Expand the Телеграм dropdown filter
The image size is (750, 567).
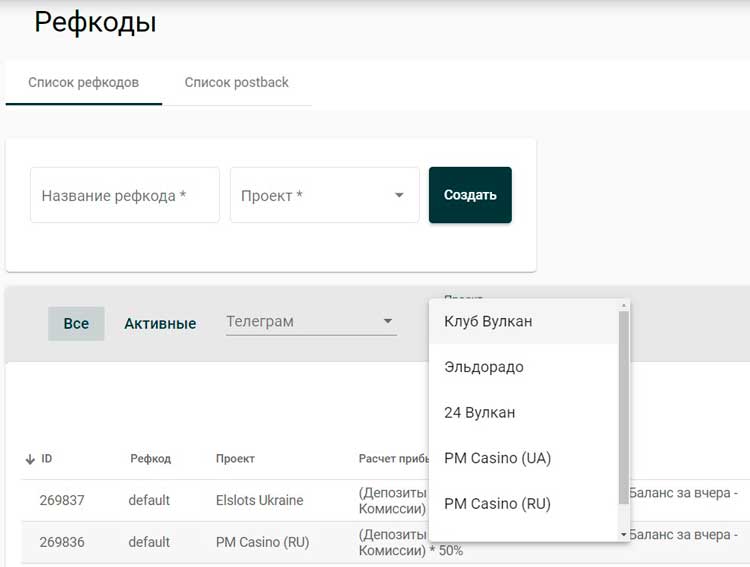point(311,322)
